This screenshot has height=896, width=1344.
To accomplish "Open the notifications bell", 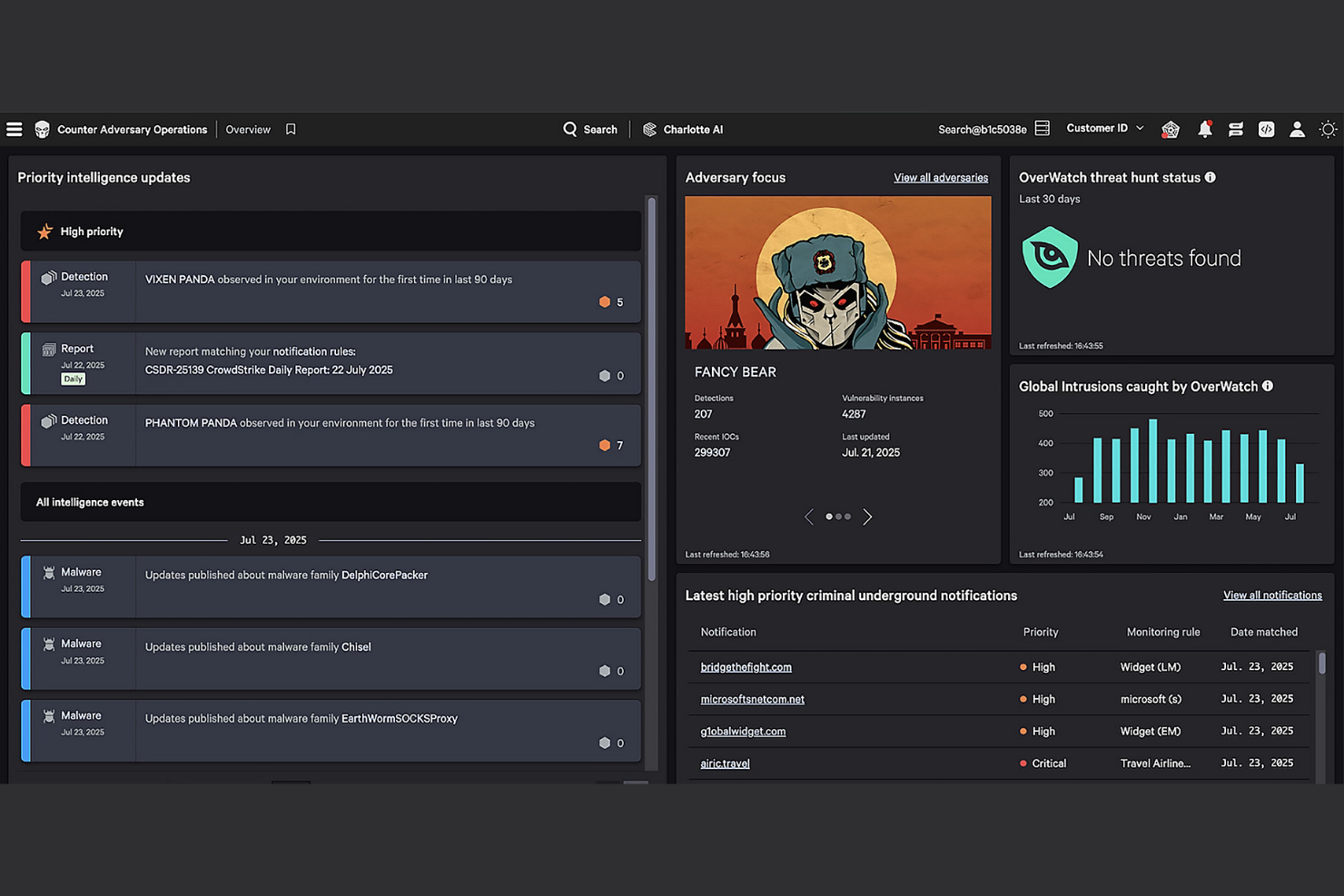I will pyautogui.click(x=1205, y=129).
